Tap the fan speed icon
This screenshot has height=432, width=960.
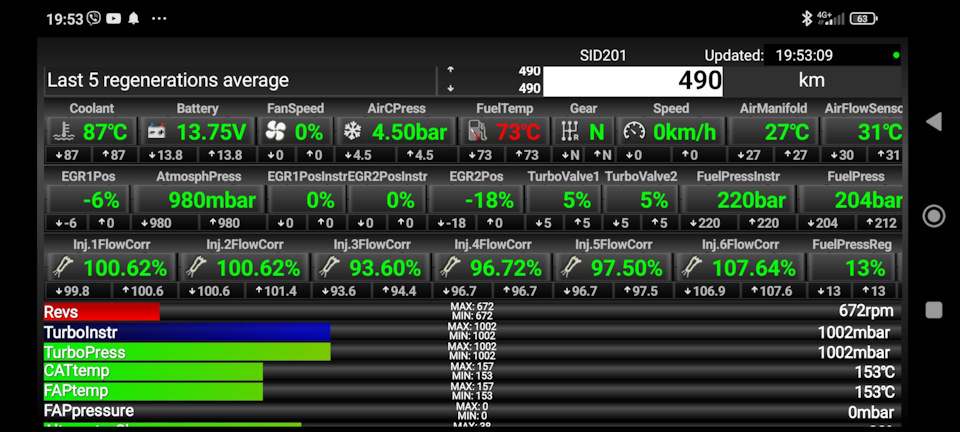tap(276, 132)
